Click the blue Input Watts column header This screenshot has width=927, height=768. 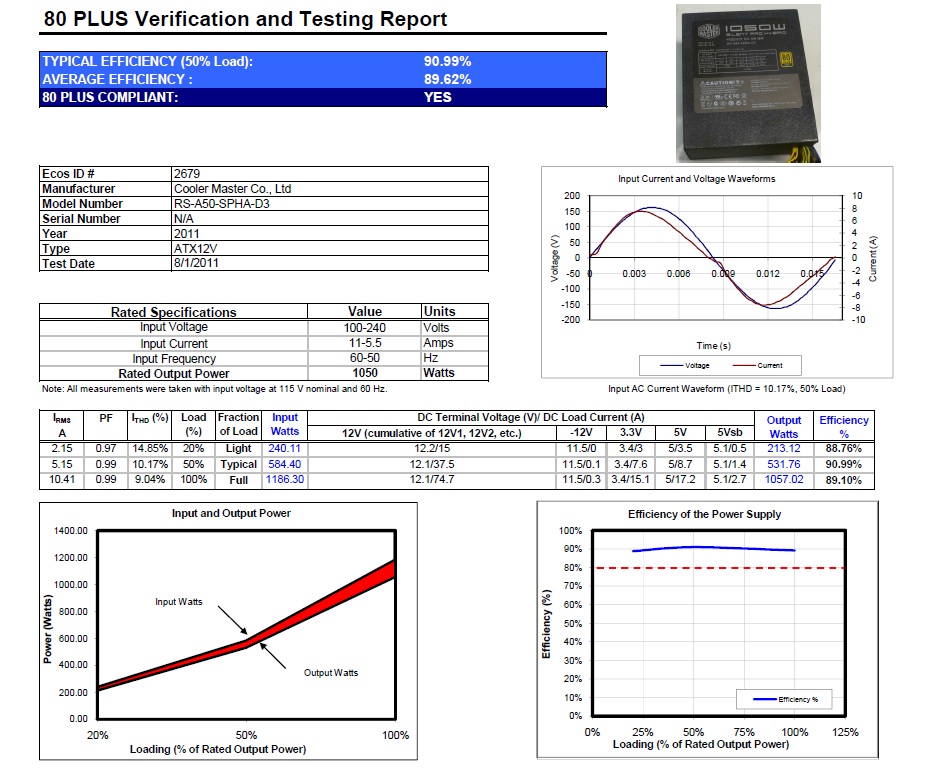[285, 424]
